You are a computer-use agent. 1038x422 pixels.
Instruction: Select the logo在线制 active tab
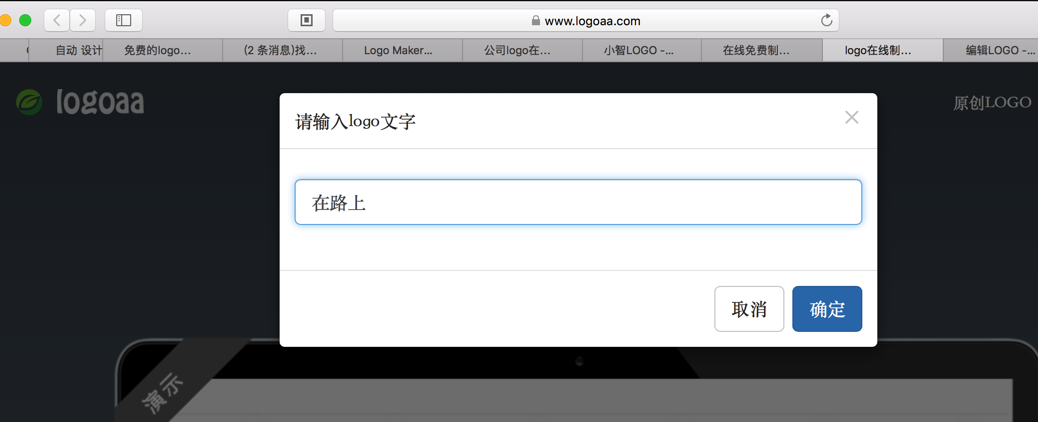pos(882,50)
